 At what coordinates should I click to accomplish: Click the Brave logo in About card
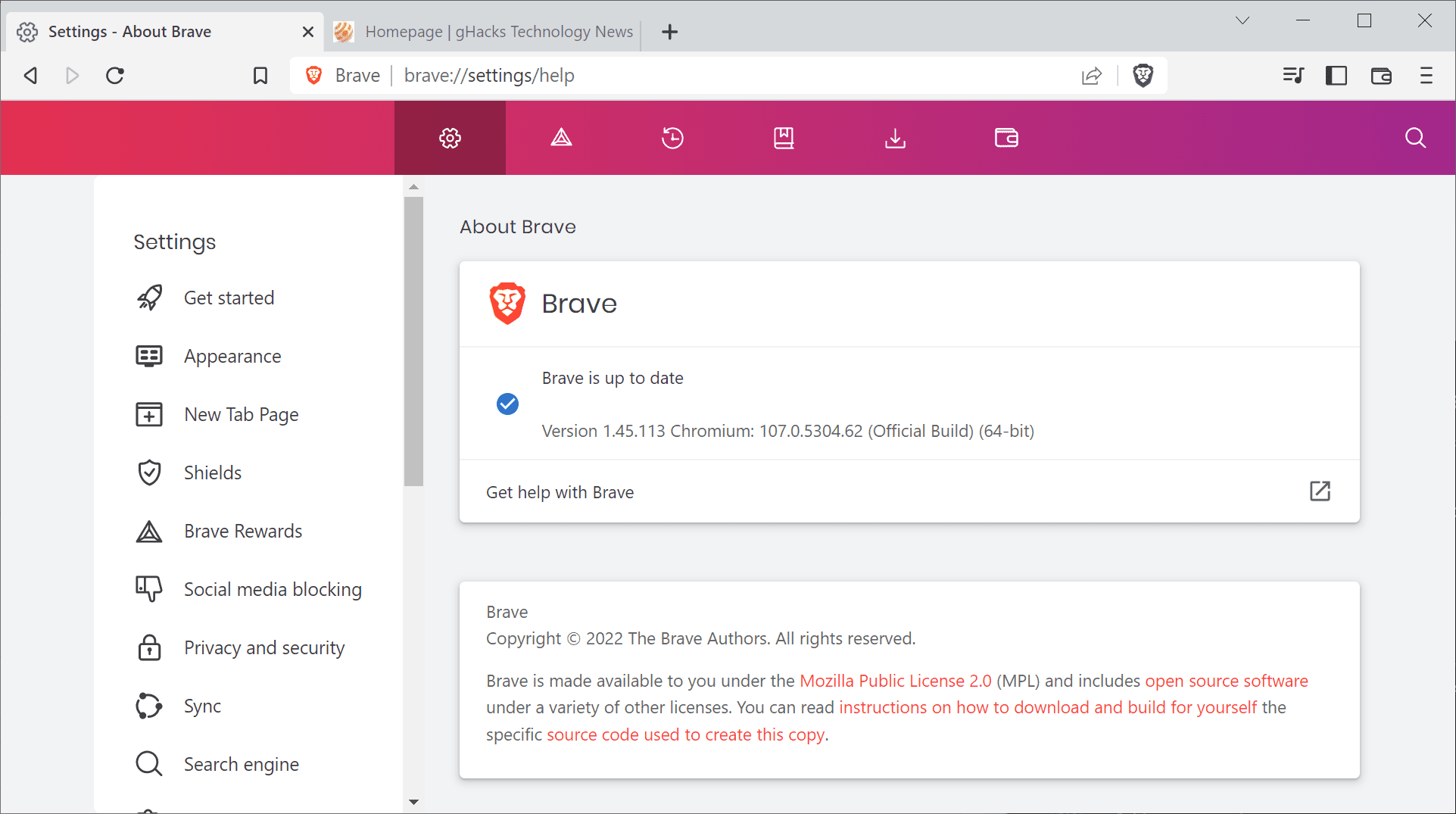(507, 304)
